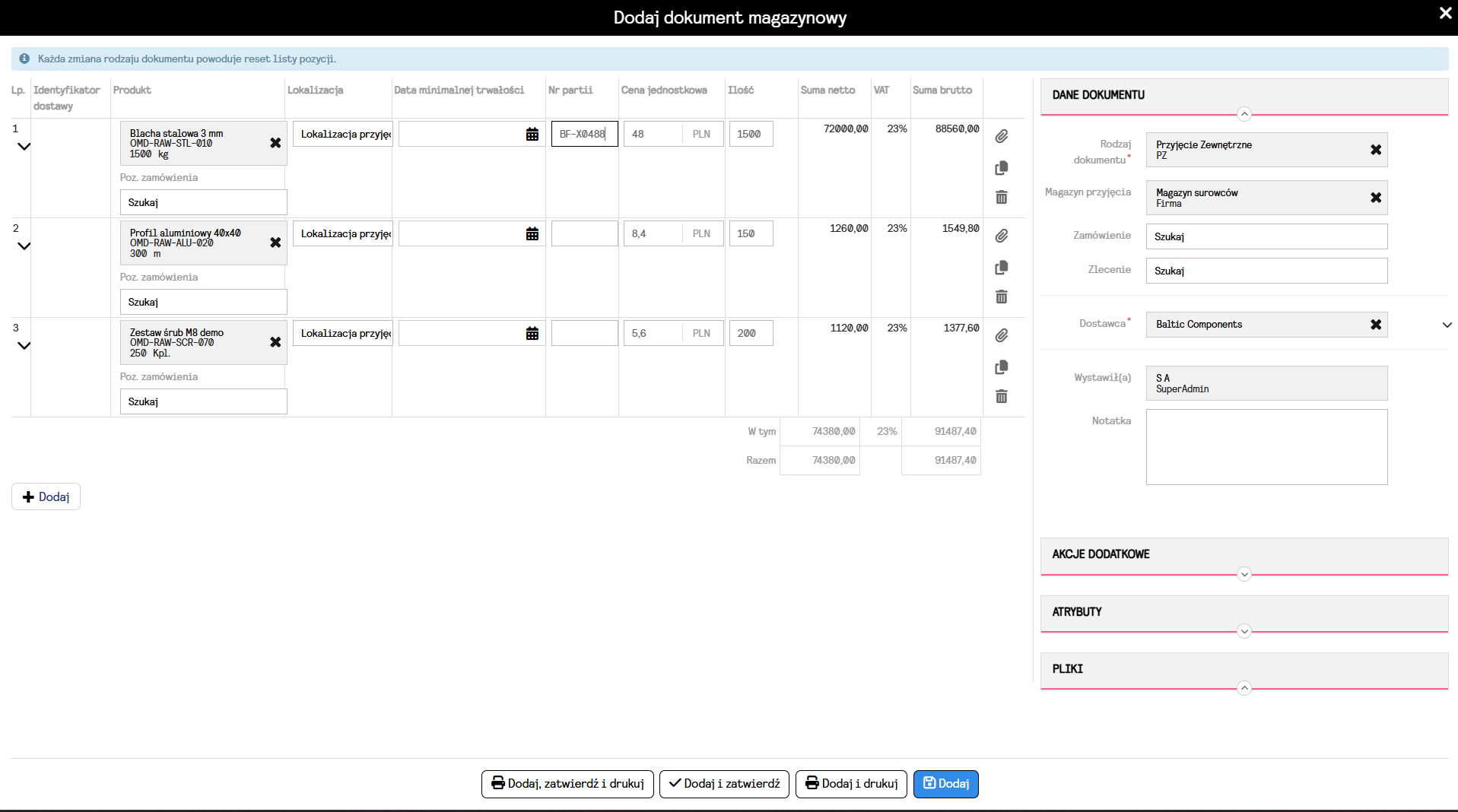Viewport: 1458px width, 812px height.
Task: Clear Magazyn surowców warehouse selection
Action: coord(1376,198)
